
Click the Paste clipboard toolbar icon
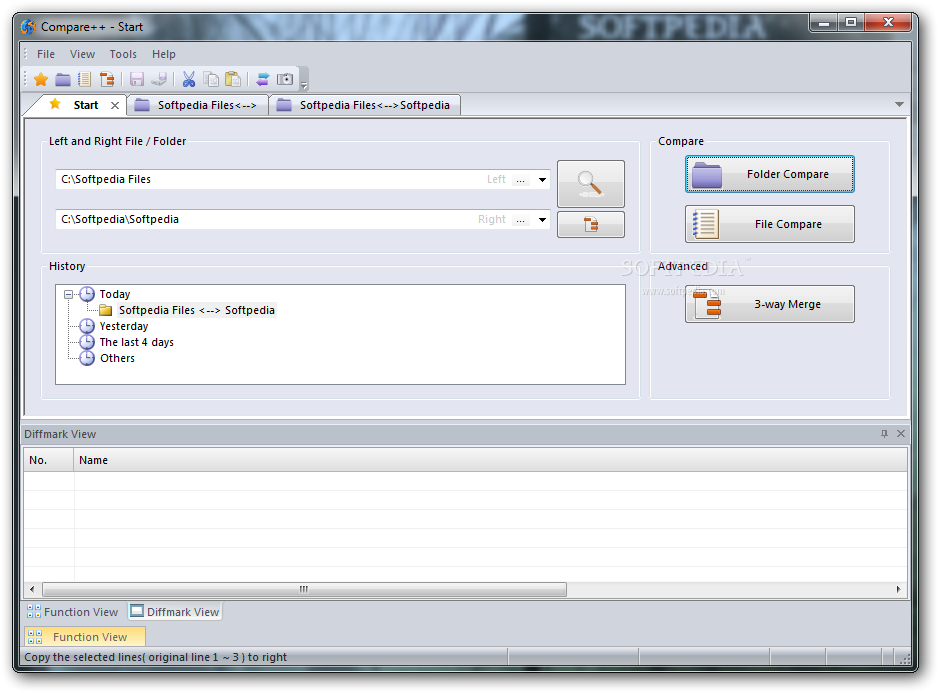coord(232,79)
